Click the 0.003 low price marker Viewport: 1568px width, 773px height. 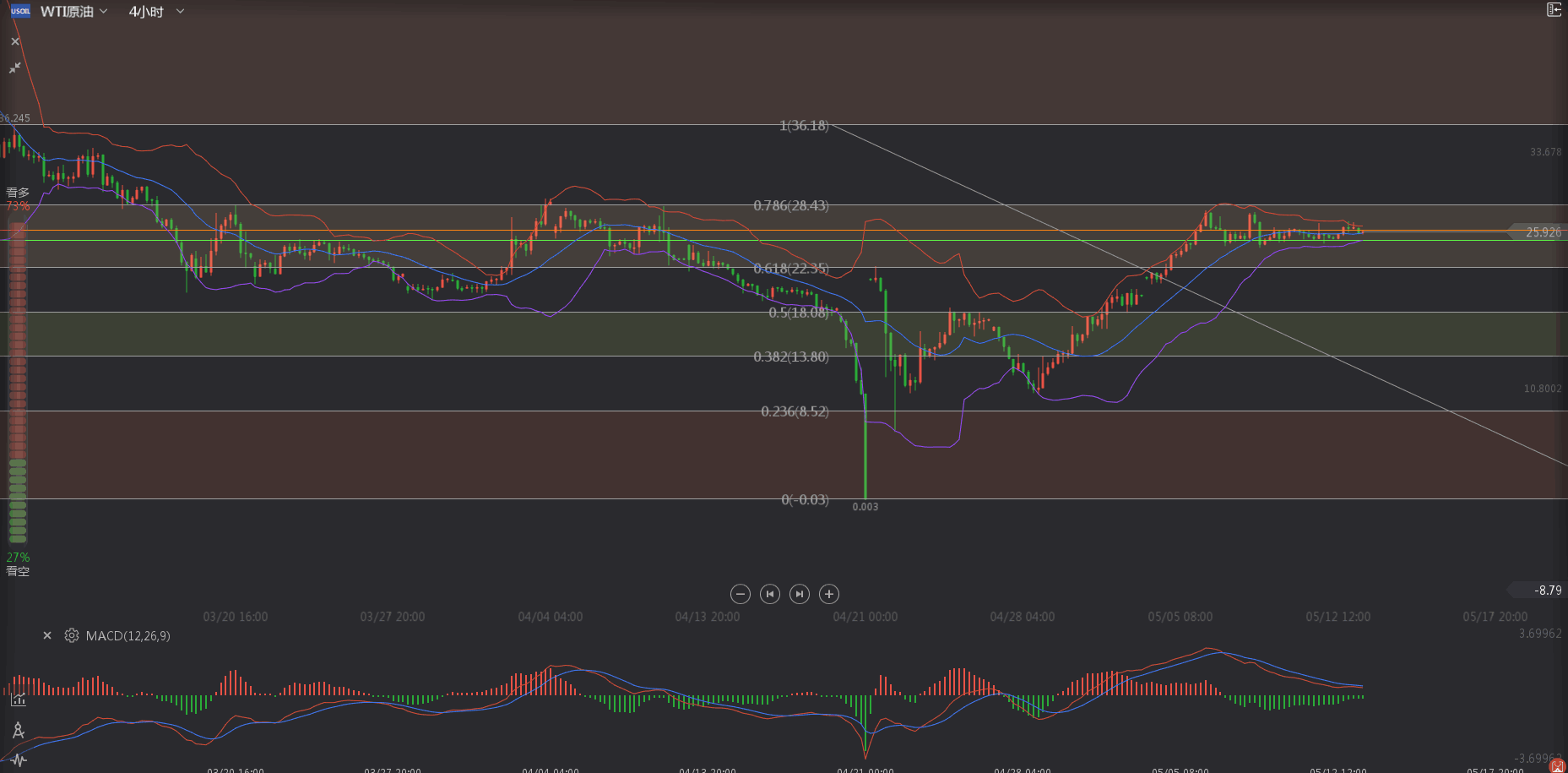tap(865, 507)
